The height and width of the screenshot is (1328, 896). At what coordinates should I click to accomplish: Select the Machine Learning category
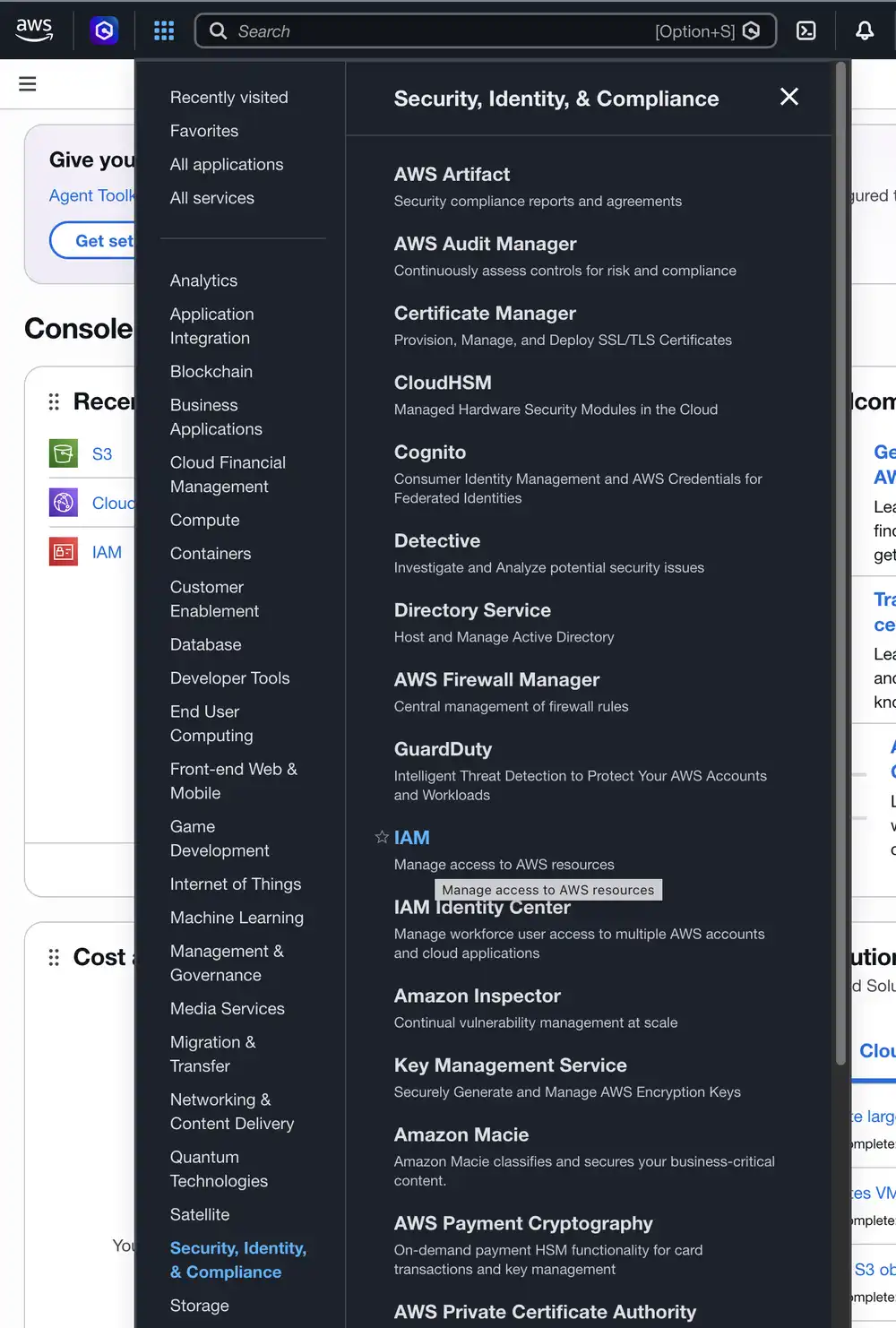(x=237, y=918)
